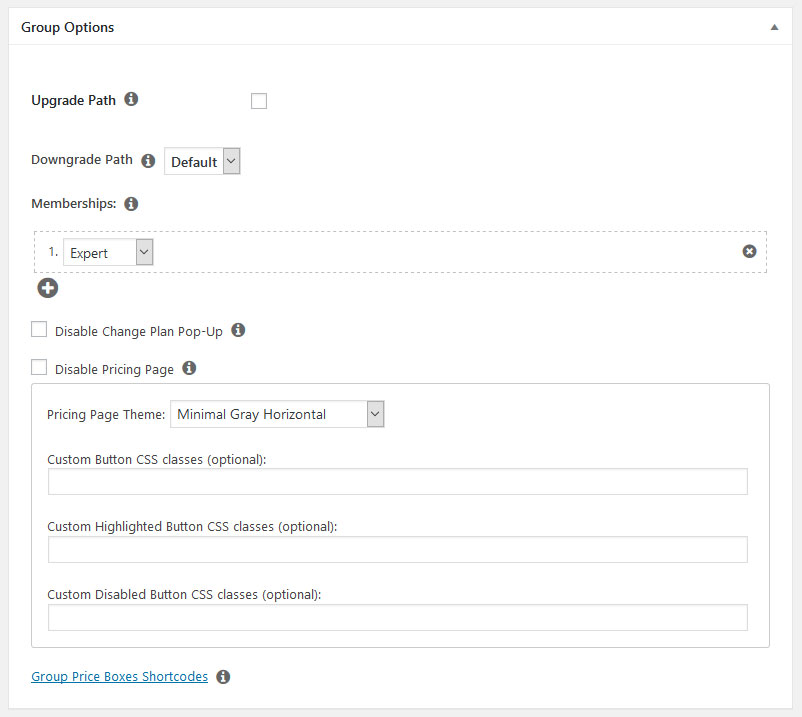
Task: Open Group Price Boxes Shortcodes link
Action: [119, 677]
